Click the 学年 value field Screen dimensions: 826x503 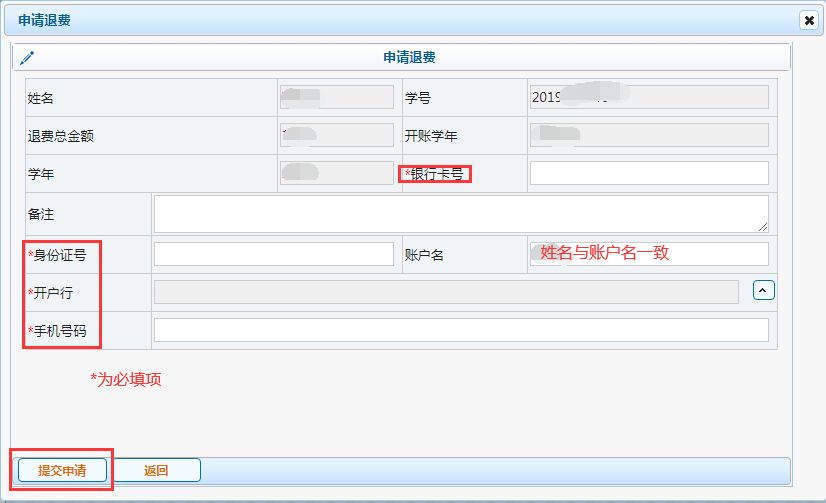pyautogui.click(x=337, y=173)
